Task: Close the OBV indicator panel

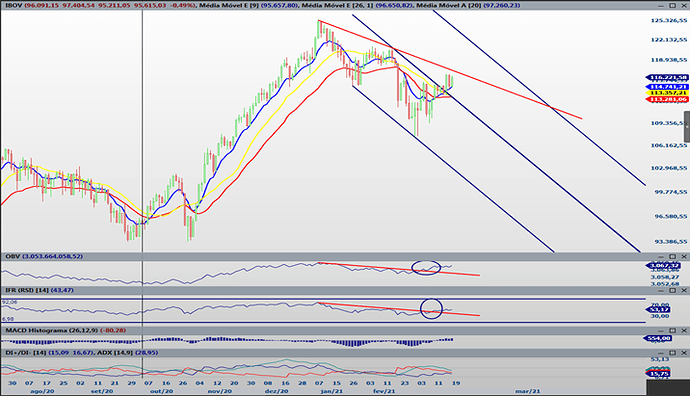Action: click(x=684, y=257)
